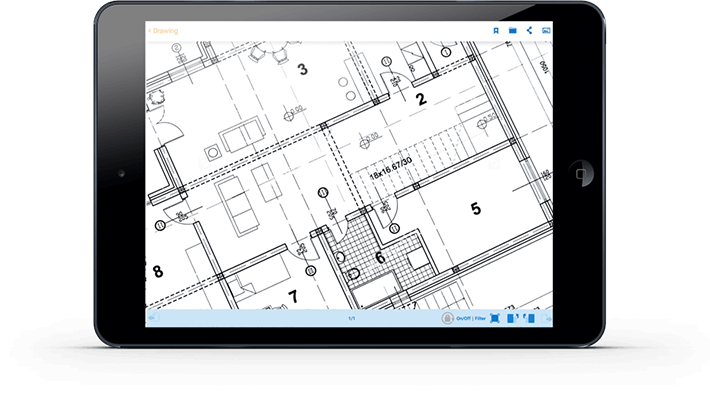Fit drawing to screen icon
Screen dimensions: 710x395
[495, 318]
